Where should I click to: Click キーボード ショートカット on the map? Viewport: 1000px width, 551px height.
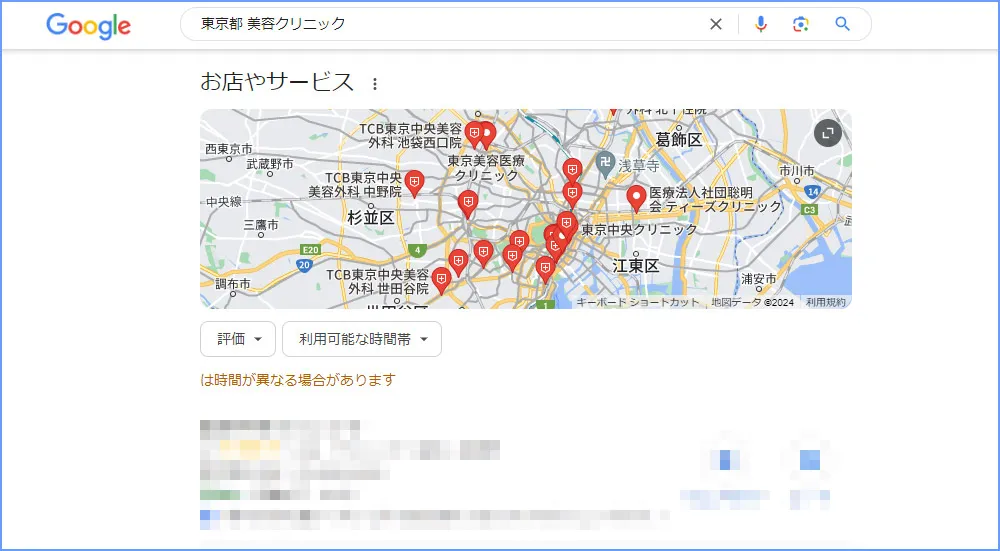tap(638, 302)
